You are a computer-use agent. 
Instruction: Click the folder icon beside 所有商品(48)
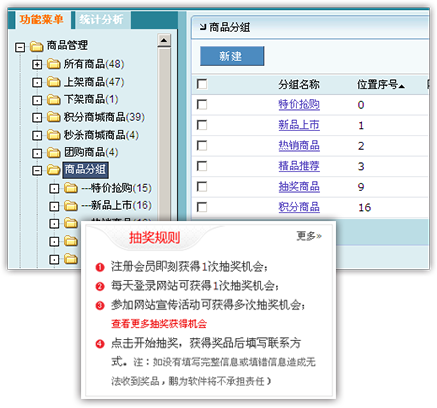coord(53,64)
